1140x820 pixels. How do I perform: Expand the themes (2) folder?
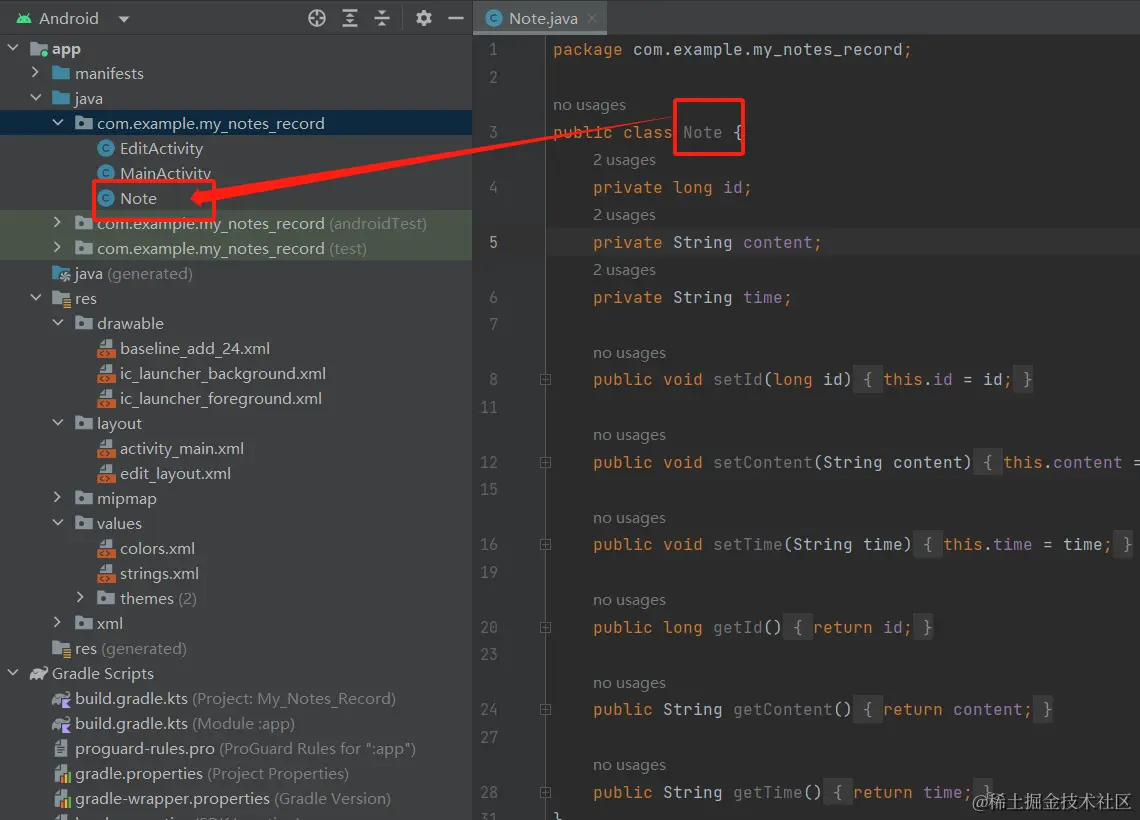click(x=81, y=598)
